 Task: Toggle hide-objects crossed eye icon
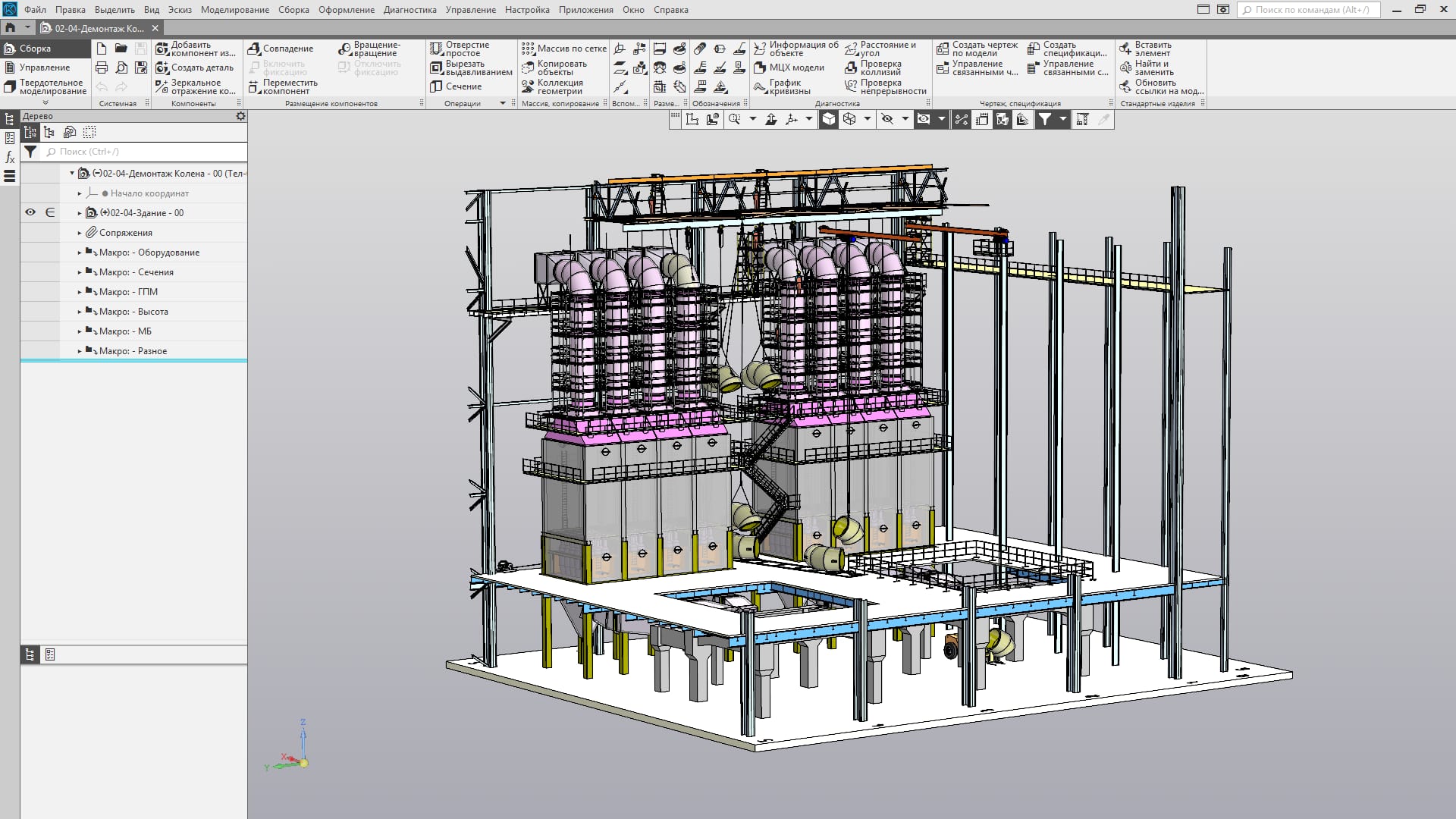[887, 119]
